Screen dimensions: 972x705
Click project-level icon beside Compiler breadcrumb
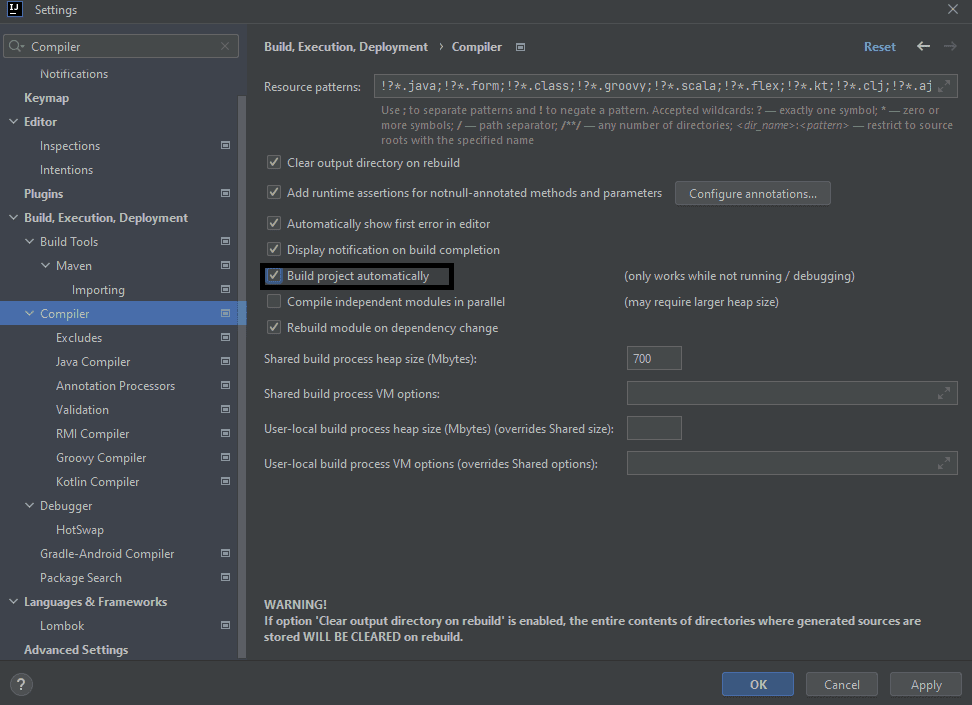tap(521, 47)
